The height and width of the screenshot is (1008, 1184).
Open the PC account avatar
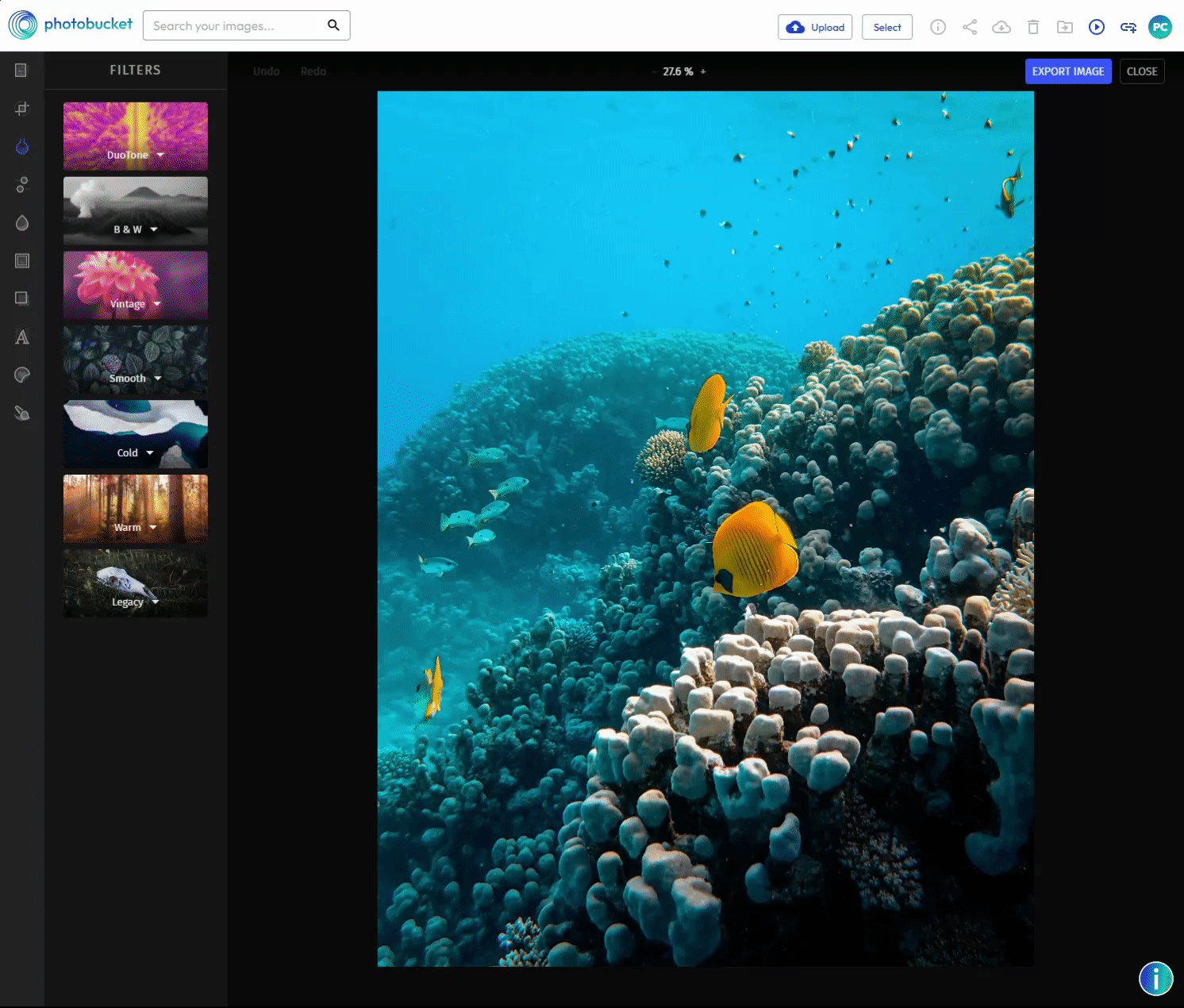click(1160, 27)
